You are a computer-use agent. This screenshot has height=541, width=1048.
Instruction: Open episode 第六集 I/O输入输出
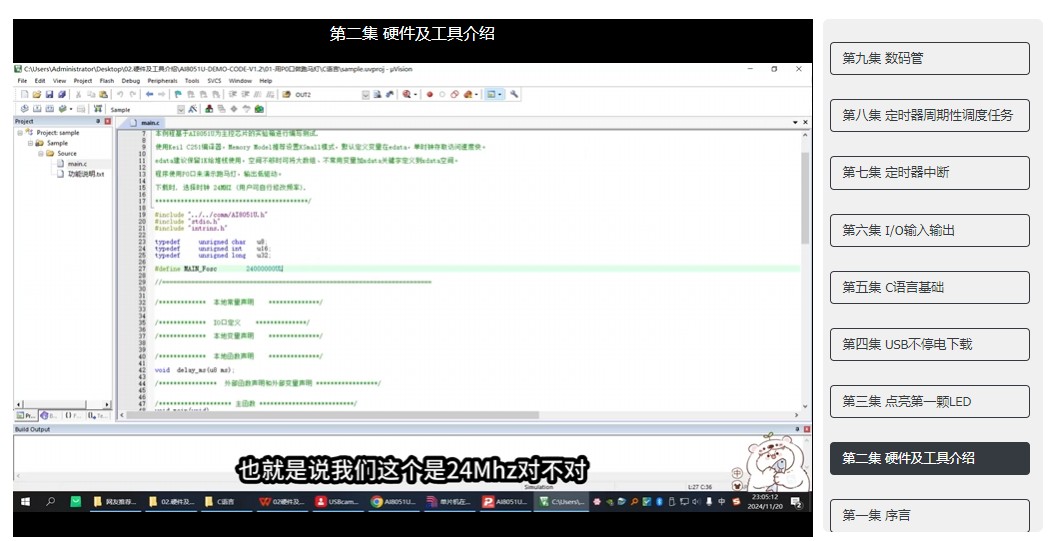pyautogui.click(x=929, y=230)
